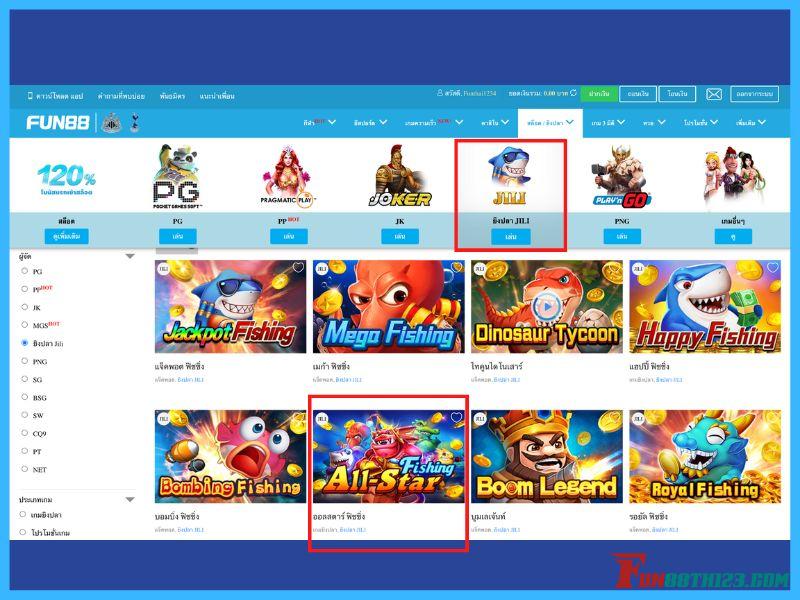
Task: Open the highlighted slots/fishing nav tab
Action: click(x=550, y=123)
